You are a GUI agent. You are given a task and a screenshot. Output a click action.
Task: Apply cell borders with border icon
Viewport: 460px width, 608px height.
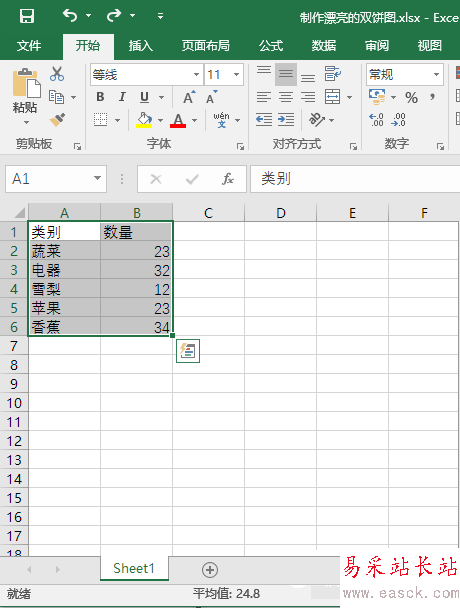tap(100, 120)
